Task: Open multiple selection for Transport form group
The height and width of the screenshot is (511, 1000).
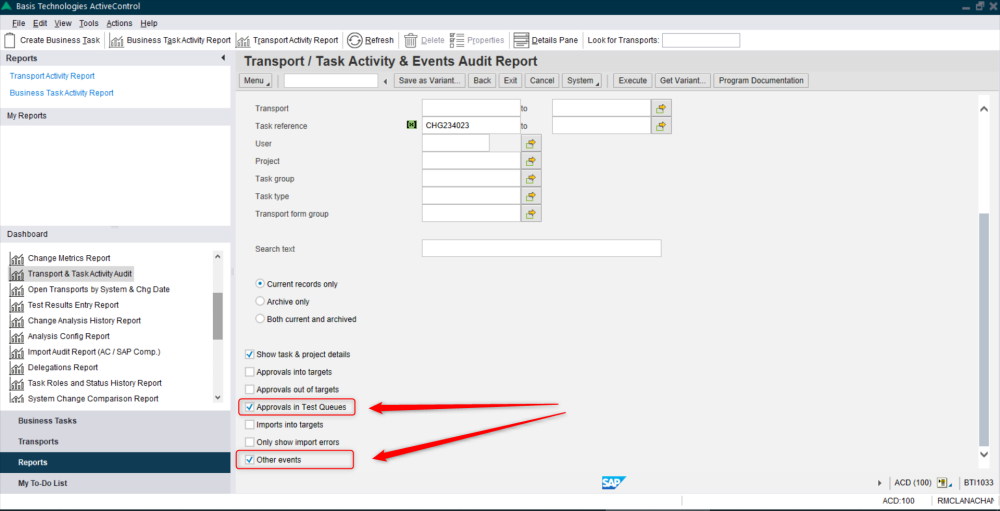Action: tap(531, 214)
